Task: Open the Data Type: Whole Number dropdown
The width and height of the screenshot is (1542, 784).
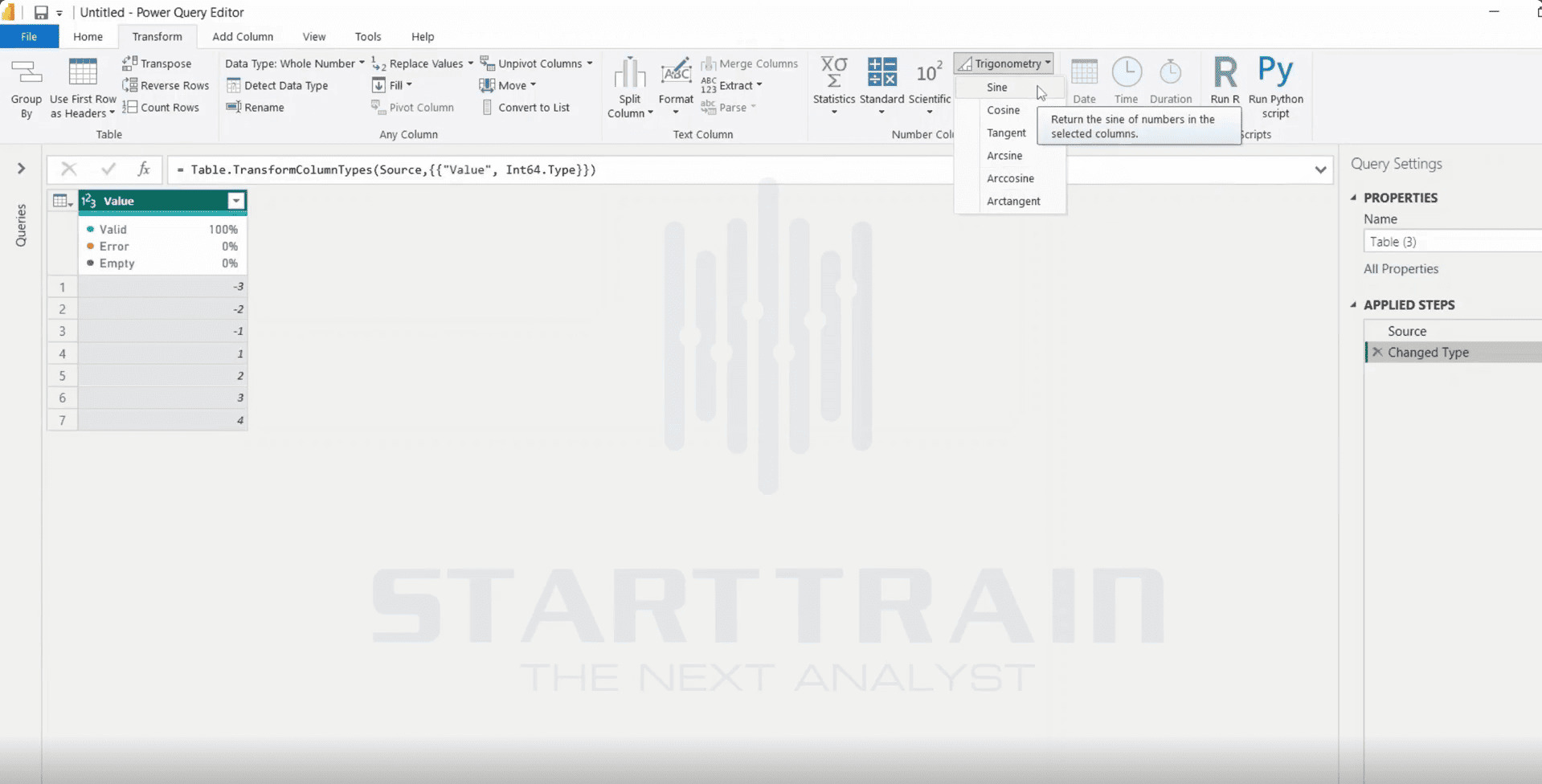Action: click(x=294, y=63)
